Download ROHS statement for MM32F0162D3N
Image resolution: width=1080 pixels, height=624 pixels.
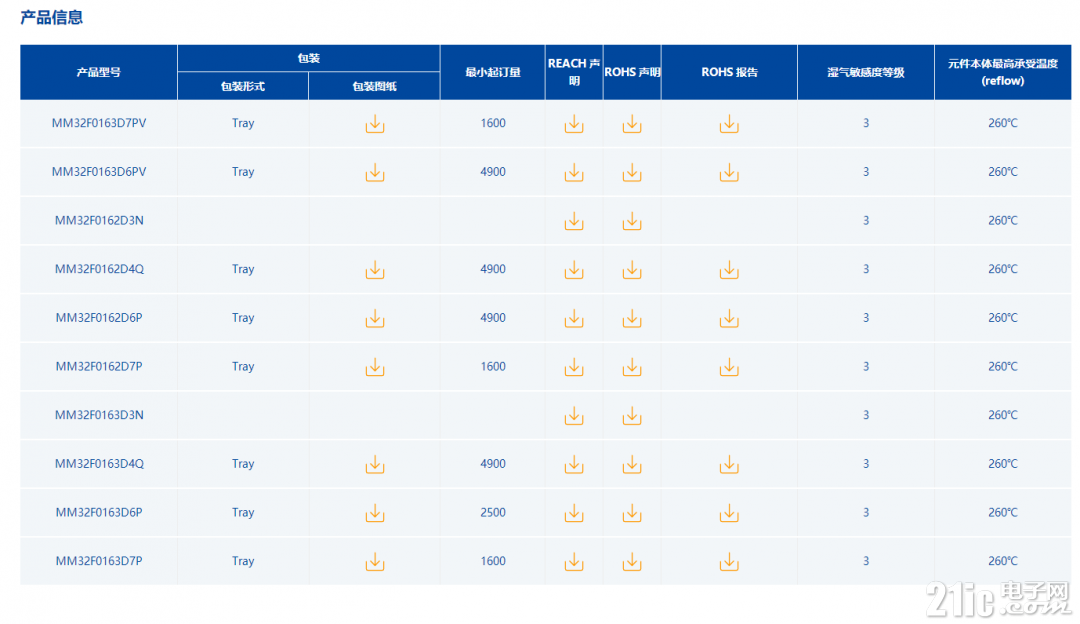632,222
